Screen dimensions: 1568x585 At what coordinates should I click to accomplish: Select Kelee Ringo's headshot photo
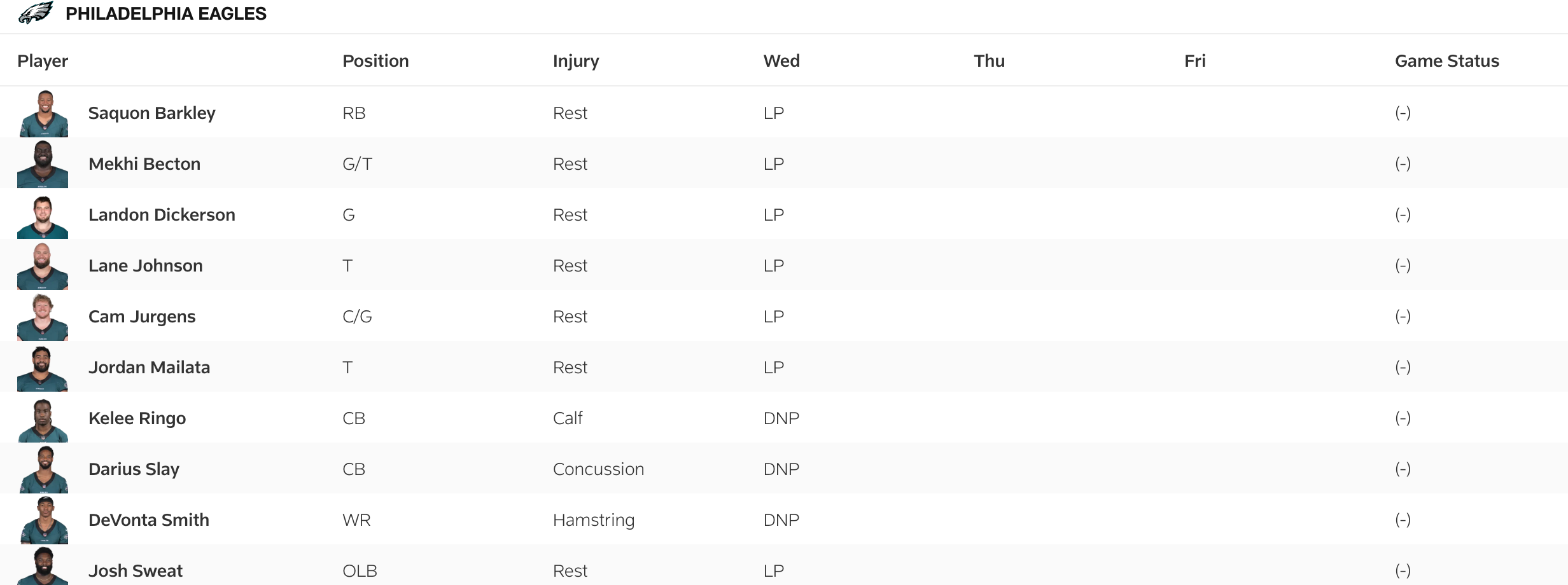(x=43, y=420)
